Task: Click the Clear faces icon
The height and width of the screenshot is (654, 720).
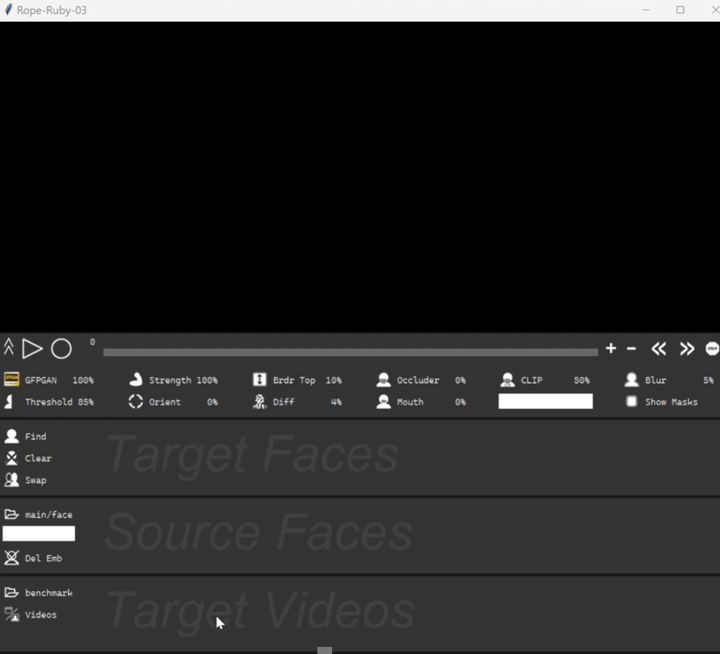Action: pos(11,458)
